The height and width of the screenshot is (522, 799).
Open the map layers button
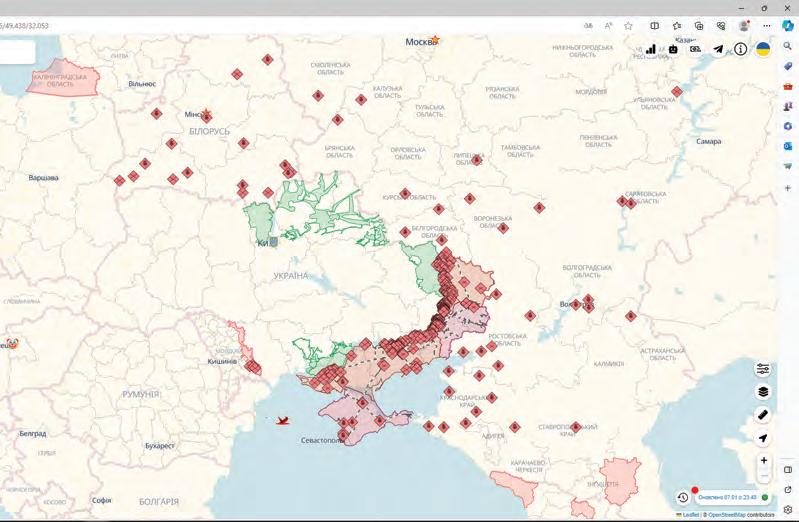pyautogui.click(x=763, y=392)
